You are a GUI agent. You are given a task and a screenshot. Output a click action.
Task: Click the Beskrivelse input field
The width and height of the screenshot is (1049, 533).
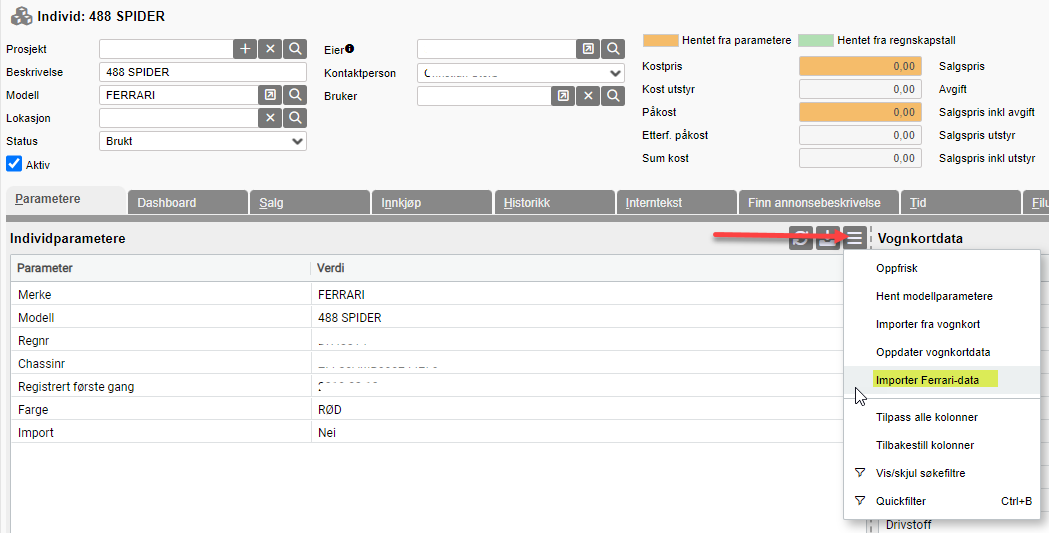point(203,72)
